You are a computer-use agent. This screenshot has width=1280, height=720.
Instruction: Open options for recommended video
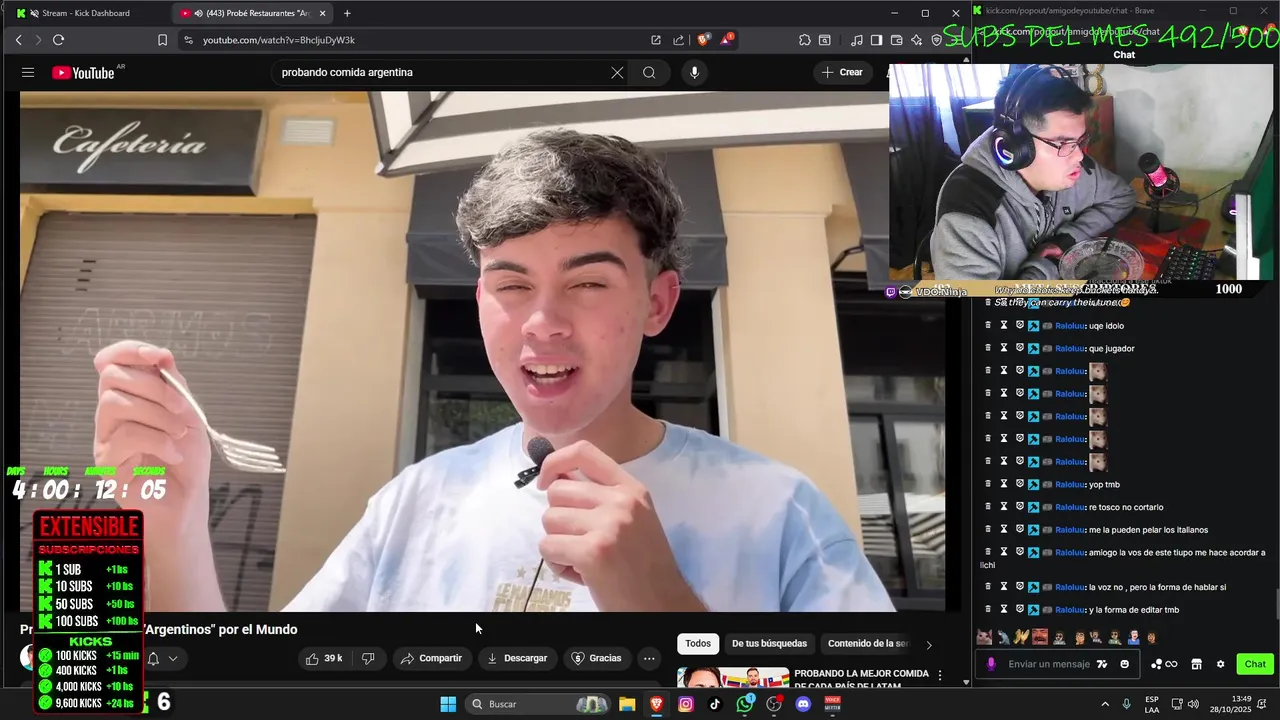(939, 676)
